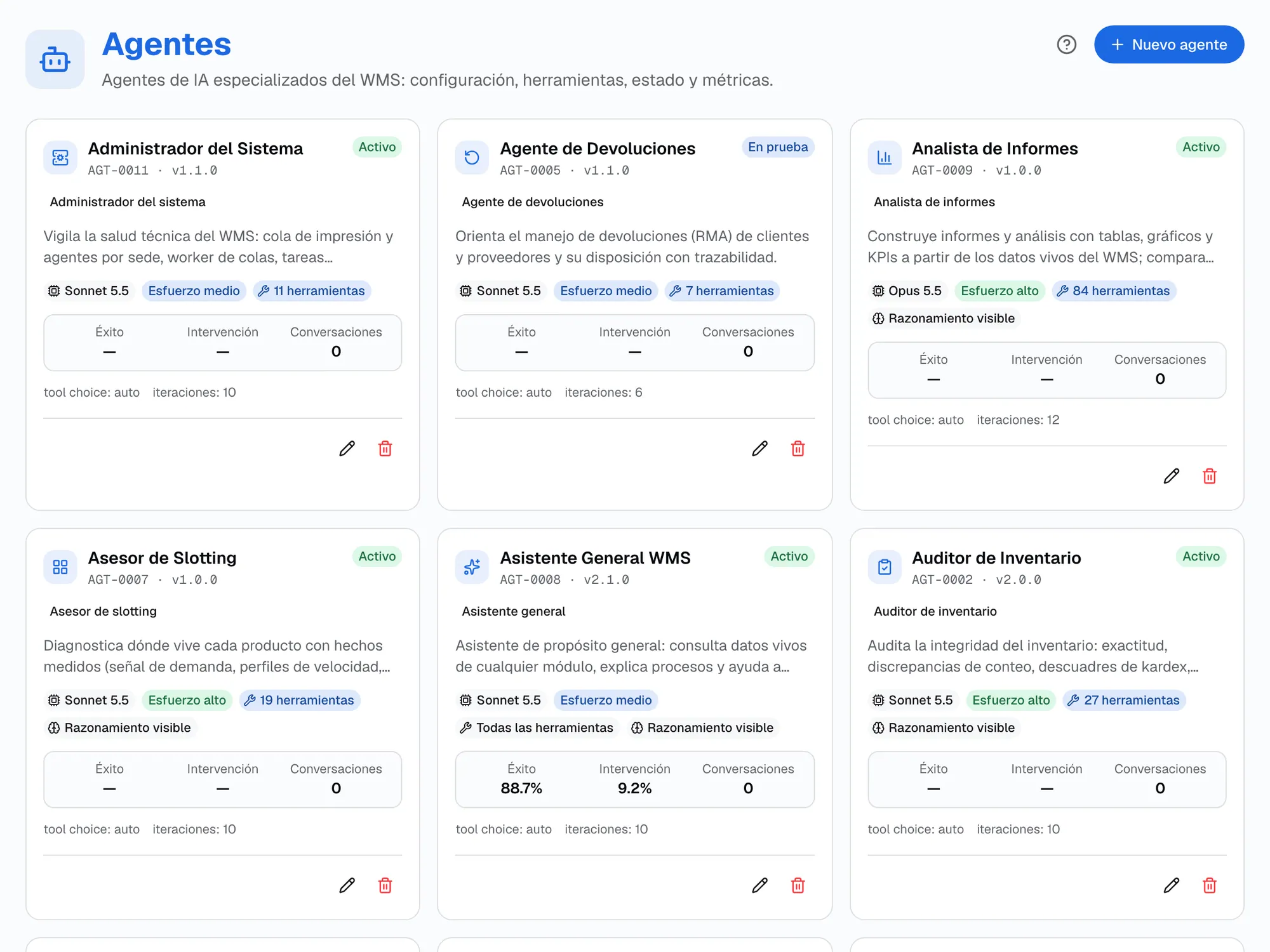
Task: Click Activo badge on Analista de Informes
Action: click(x=1201, y=147)
